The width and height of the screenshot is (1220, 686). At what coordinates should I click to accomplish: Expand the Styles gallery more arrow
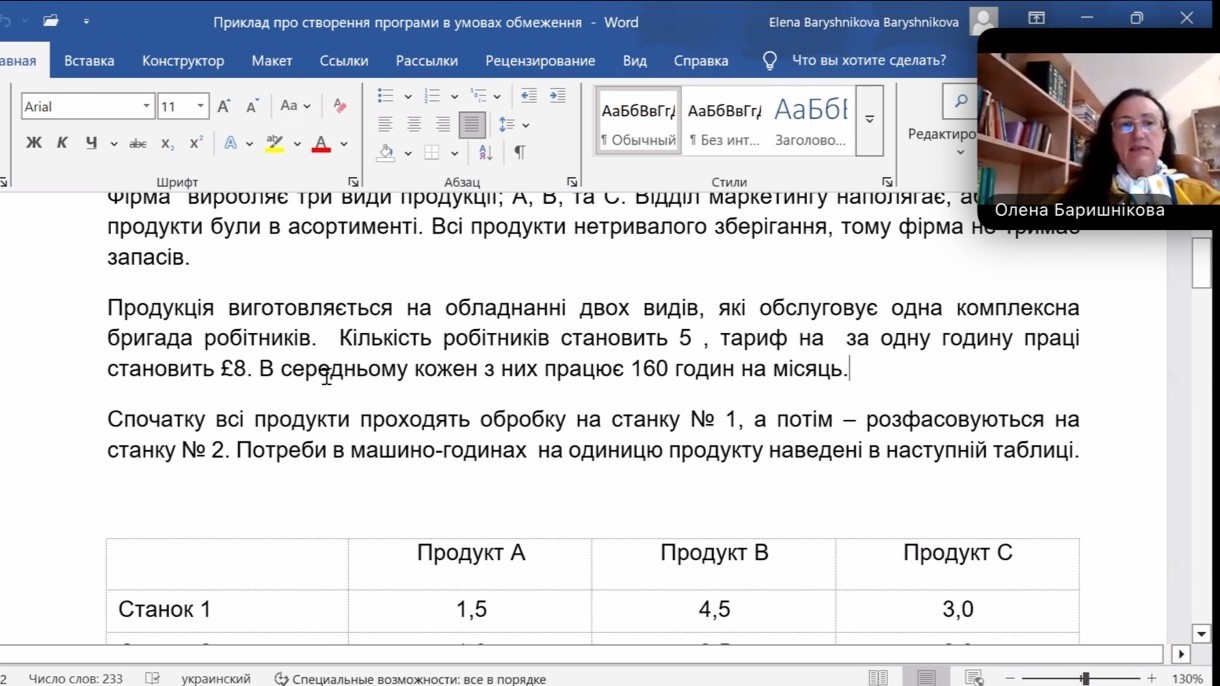coord(869,120)
